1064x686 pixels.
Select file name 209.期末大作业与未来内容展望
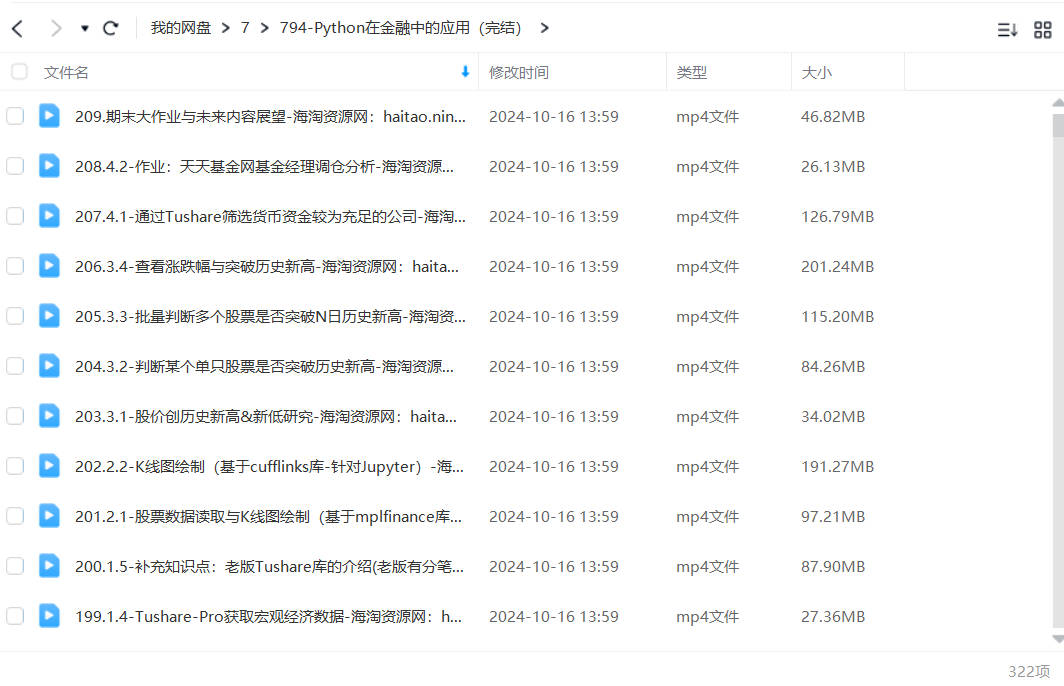coord(270,117)
